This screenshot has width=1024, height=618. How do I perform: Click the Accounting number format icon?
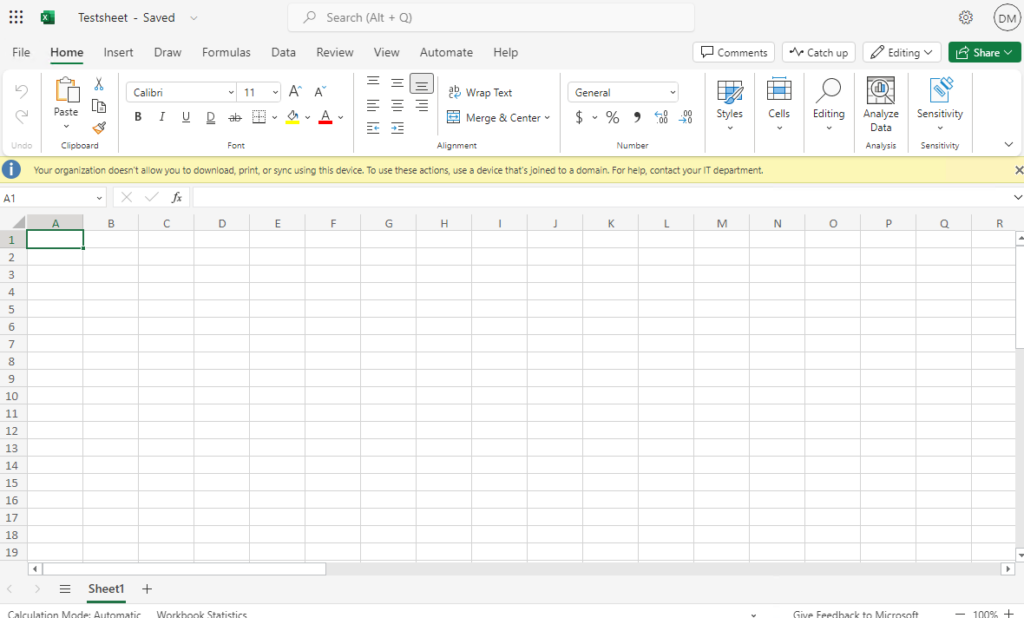point(582,117)
